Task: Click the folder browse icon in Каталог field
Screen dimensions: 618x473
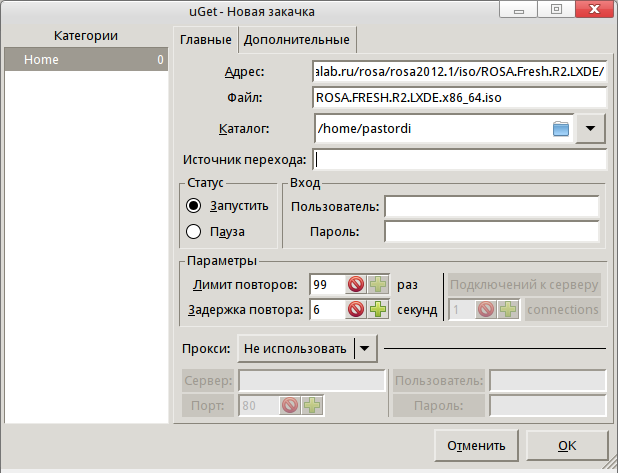Action: point(560,128)
